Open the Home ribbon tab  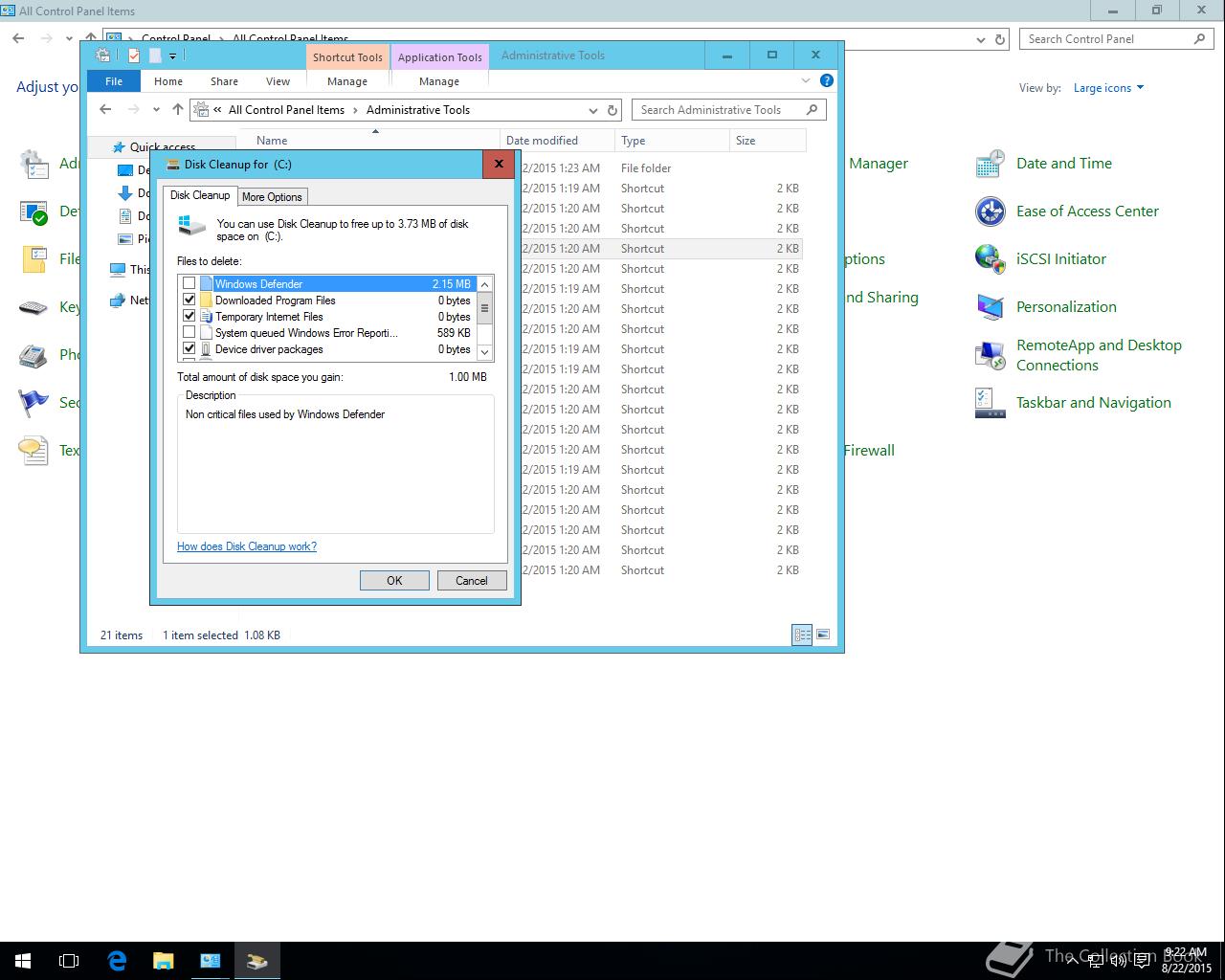click(x=168, y=81)
